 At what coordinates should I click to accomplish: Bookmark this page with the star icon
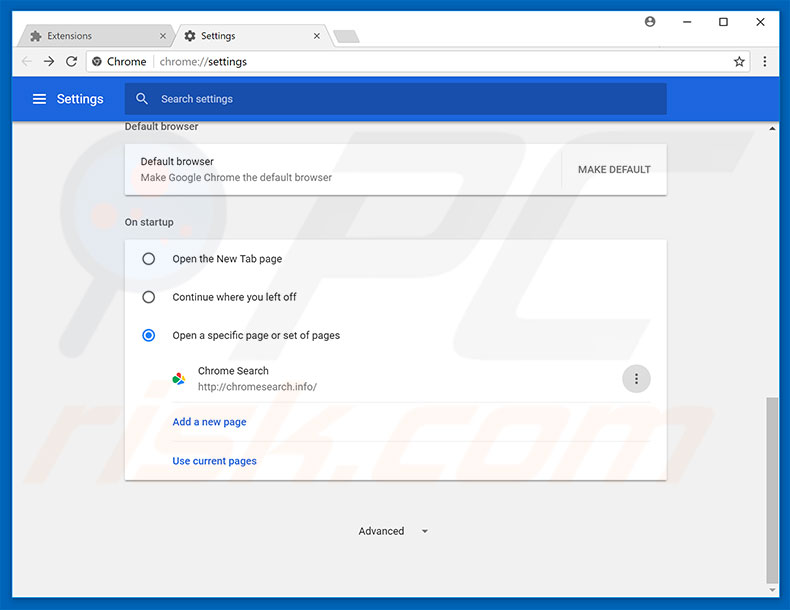(739, 61)
